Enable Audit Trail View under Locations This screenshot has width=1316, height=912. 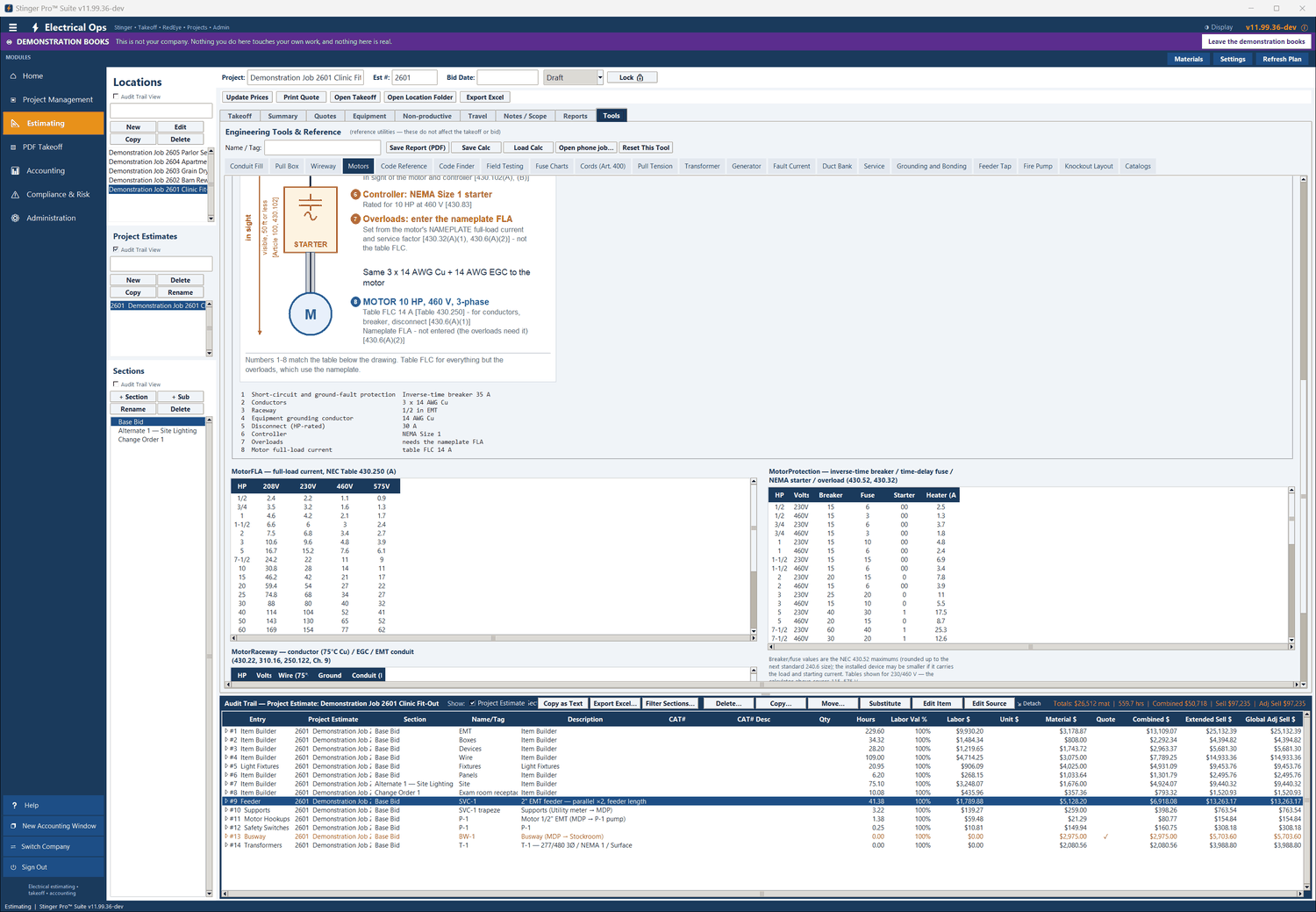click(x=116, y=97)
